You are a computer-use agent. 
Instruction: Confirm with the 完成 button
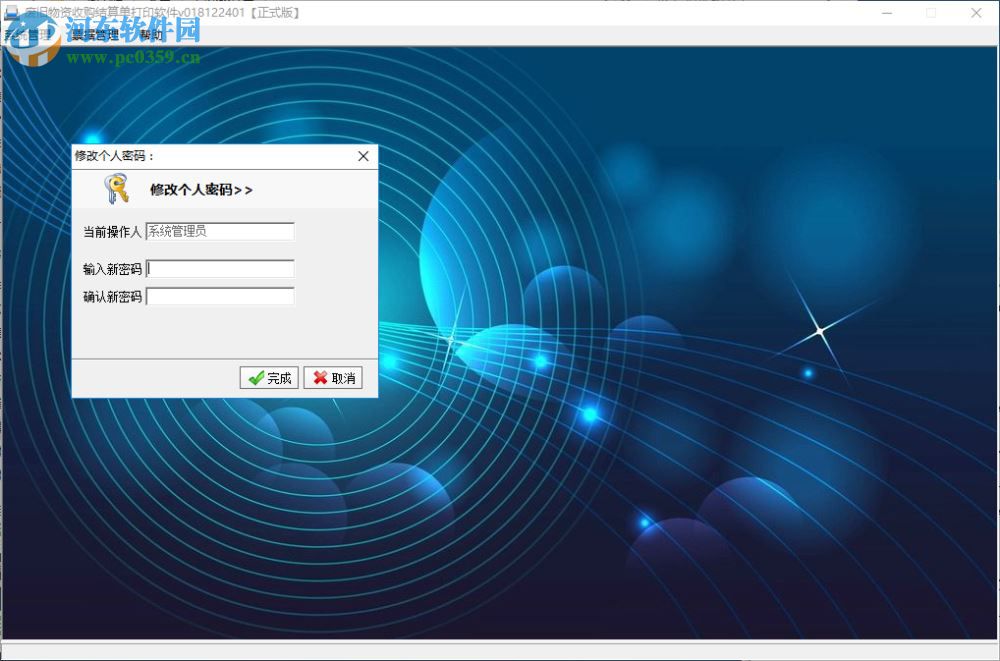point(269,378)
